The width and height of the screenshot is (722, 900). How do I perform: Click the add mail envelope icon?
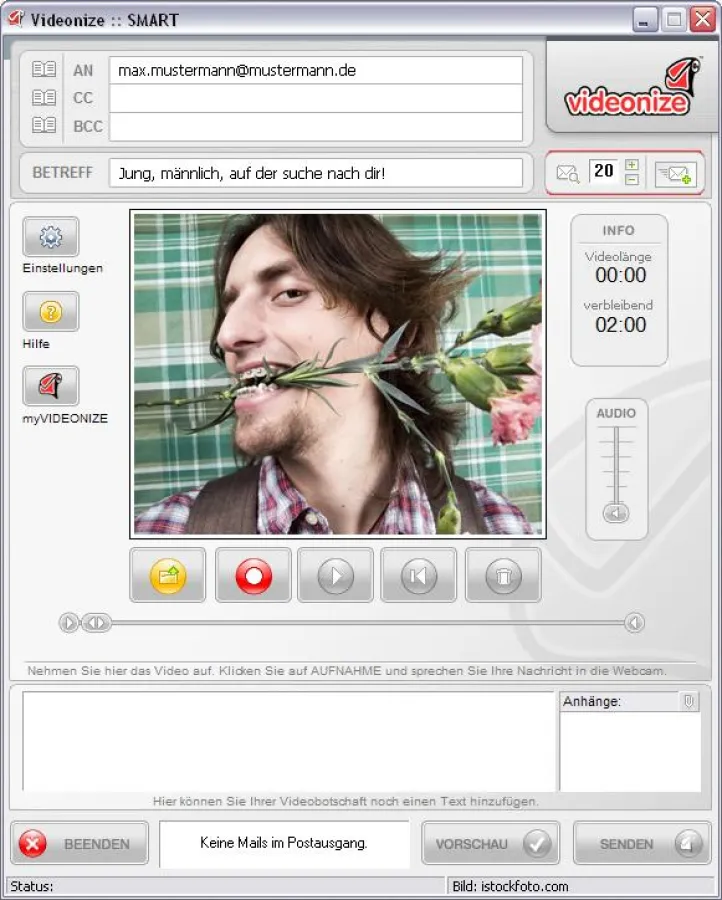point(675,173)
